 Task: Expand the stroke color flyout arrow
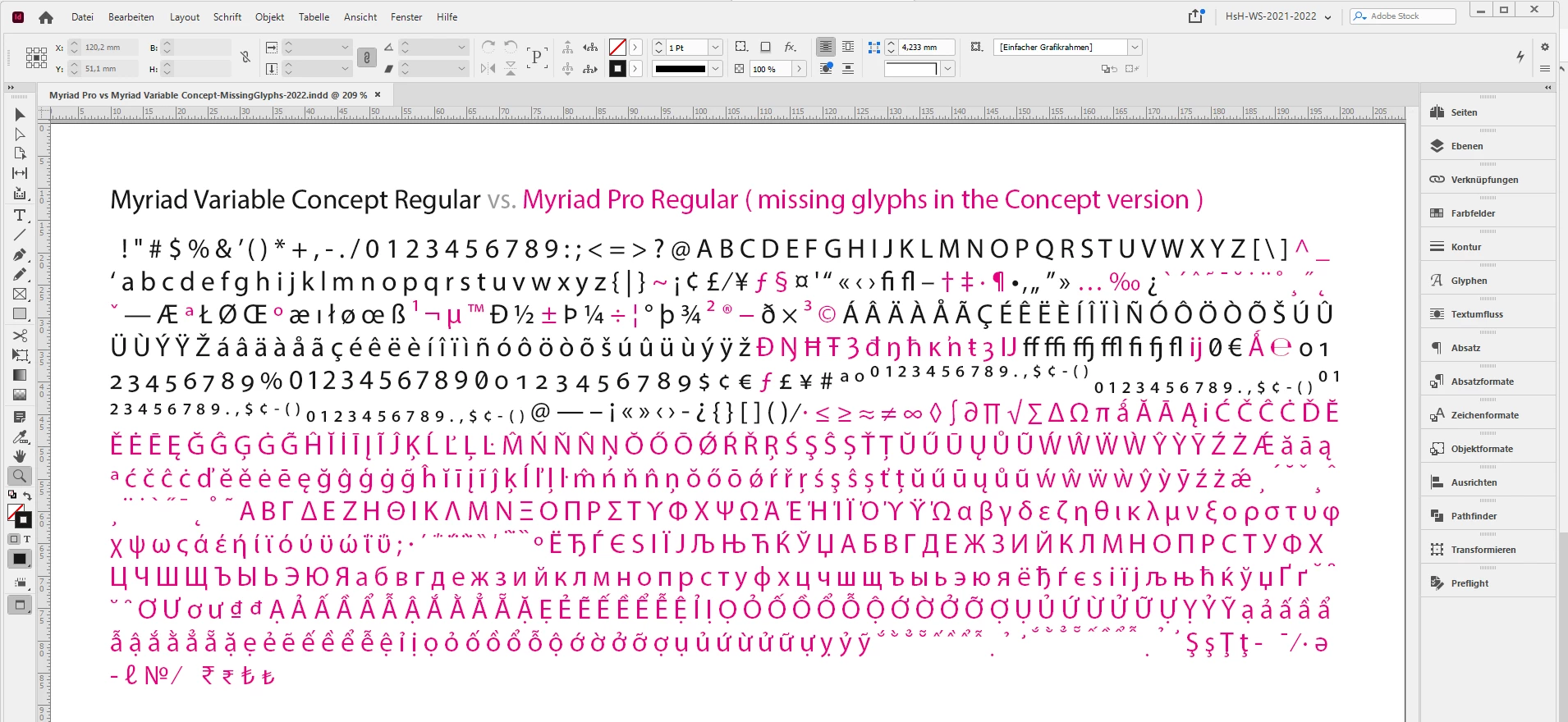[635, 69]
